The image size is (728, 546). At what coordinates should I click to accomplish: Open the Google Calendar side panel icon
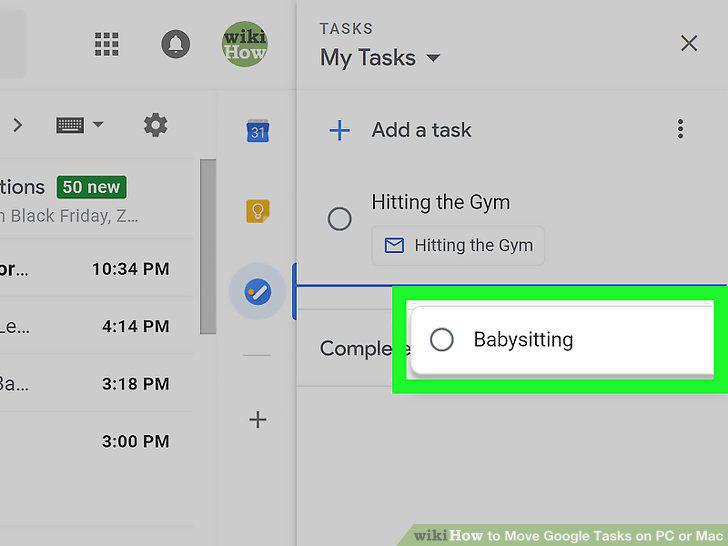click(x=258, y=131)
